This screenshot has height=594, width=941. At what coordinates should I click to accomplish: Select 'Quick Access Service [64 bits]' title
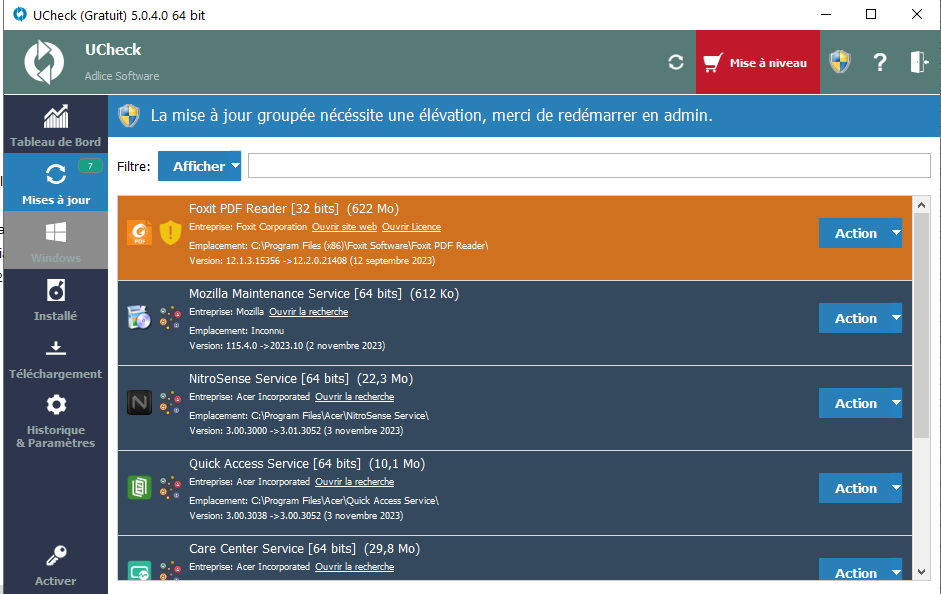pyautogui.click(x=275, y=464)
